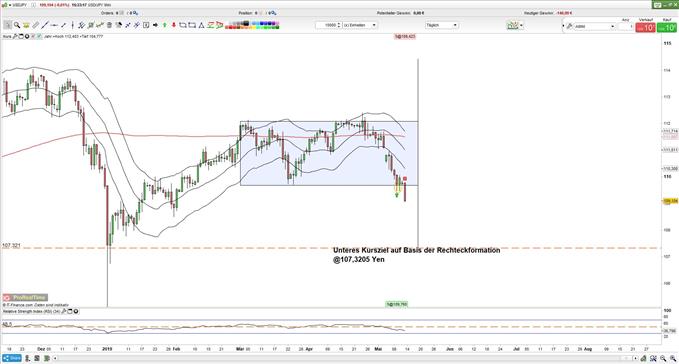The height and width of the screenshot is (364, 679).
Task: Click the yellow current price axis label
Action: (670, 201)
